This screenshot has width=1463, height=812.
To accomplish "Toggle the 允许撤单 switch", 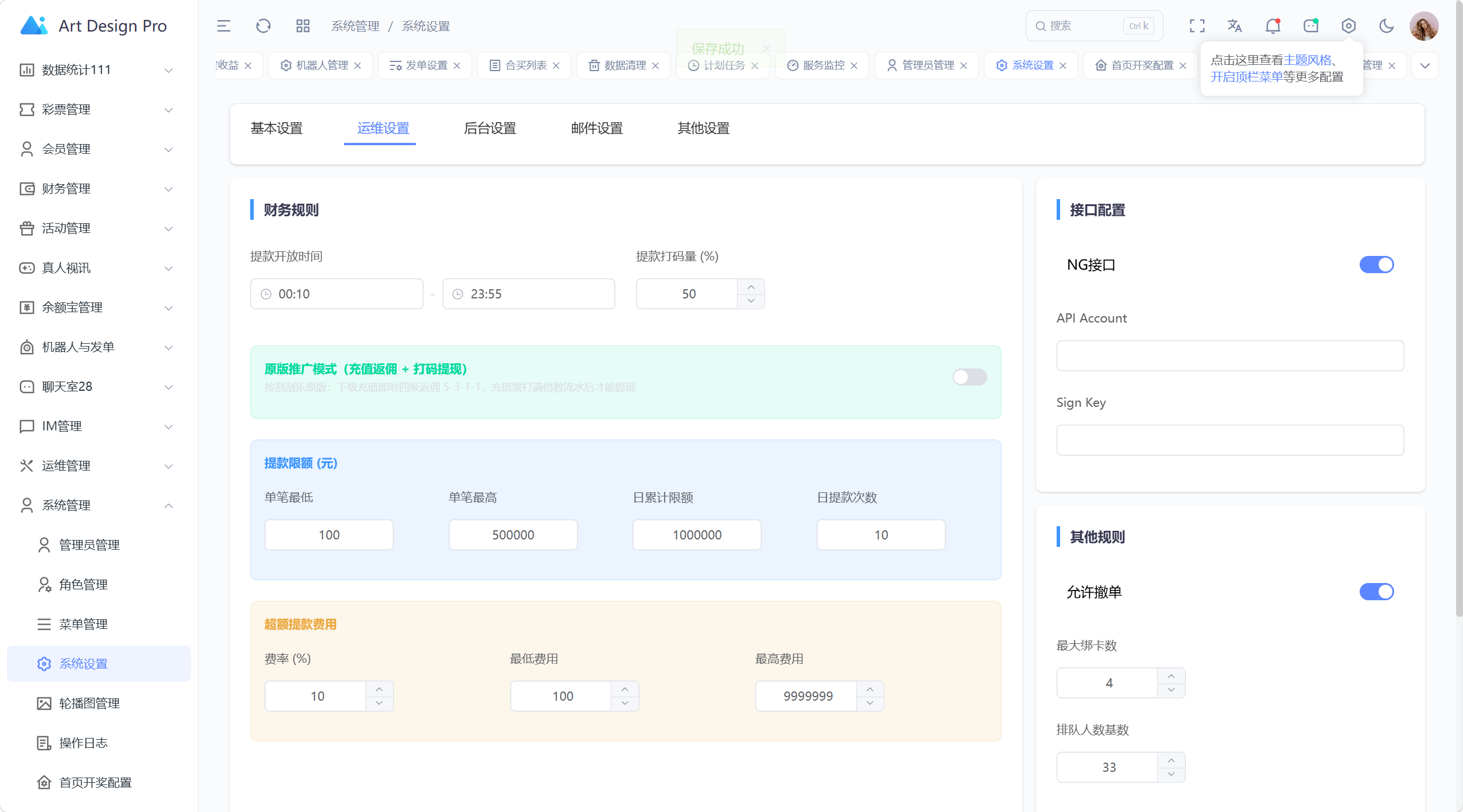I will [x=1376, y=592].
